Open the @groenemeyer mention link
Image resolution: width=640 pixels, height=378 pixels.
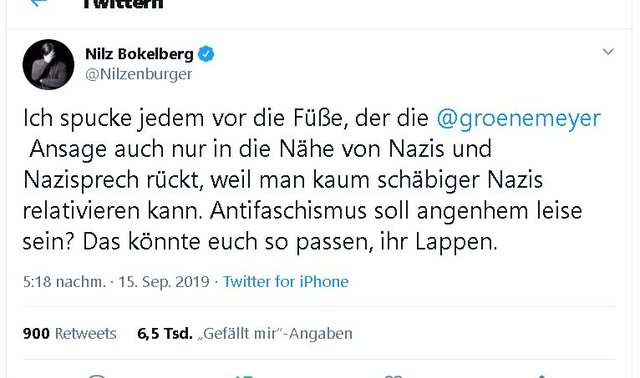coord(518,119)
